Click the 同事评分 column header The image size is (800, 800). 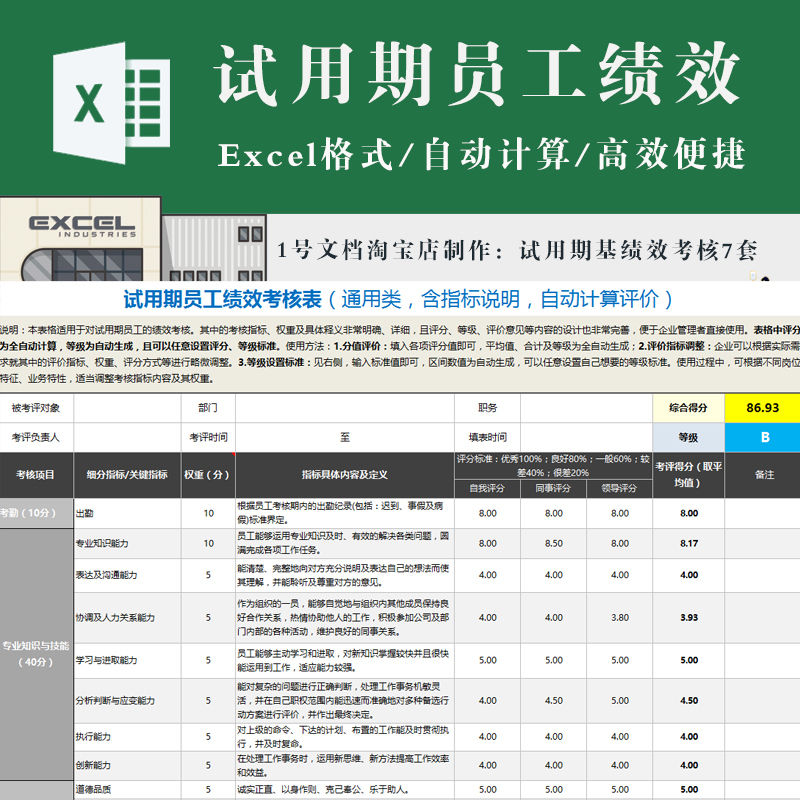[554, 489]
